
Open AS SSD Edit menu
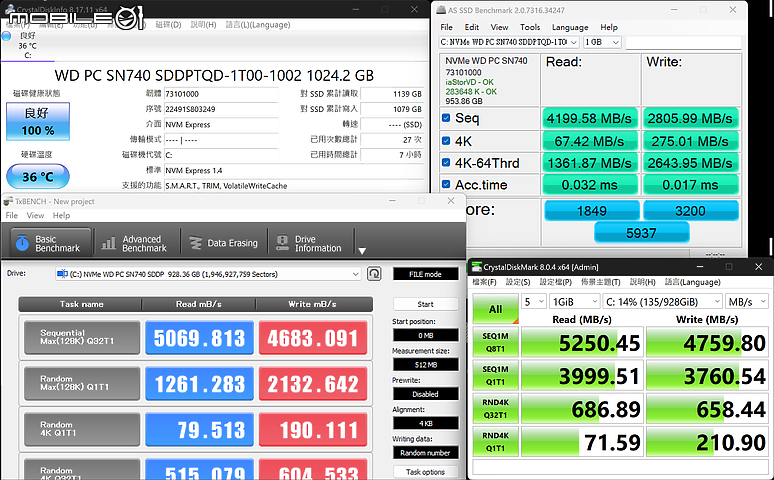(x=471, y=27)
